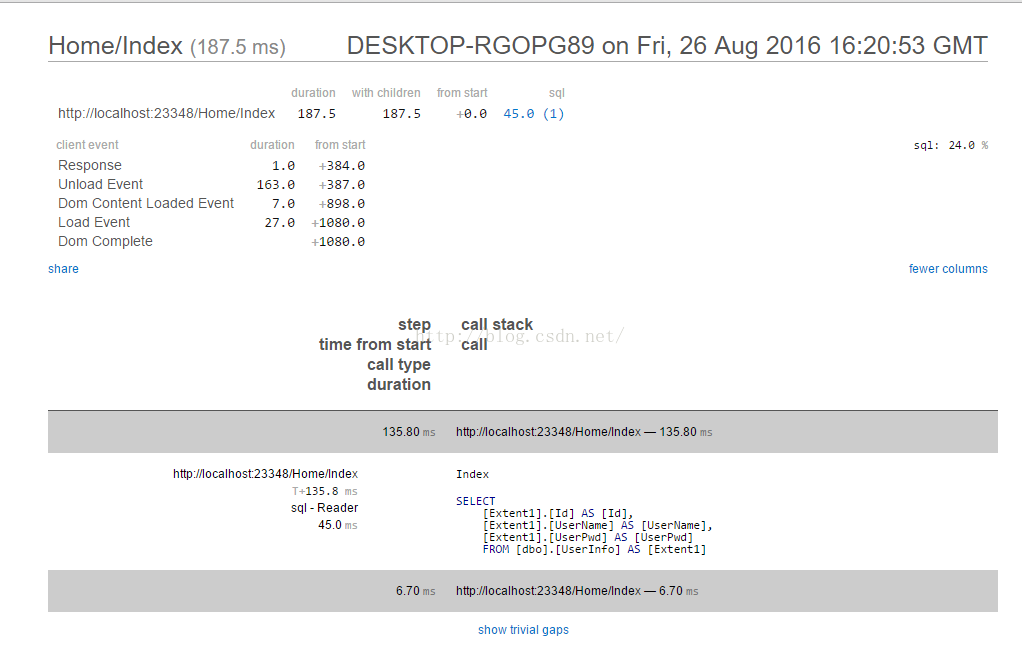Image resolution: width=1022 pixels, height=651 pixels.
Task: Click the 45.0 ms query duration
Action: click(x=338, y=525)
